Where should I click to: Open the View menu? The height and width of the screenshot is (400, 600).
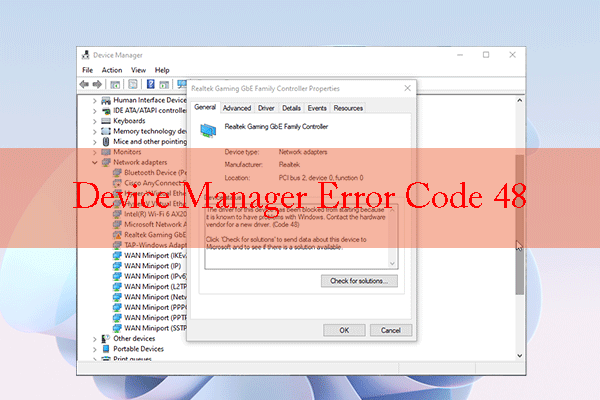click(x=138, y=70)
